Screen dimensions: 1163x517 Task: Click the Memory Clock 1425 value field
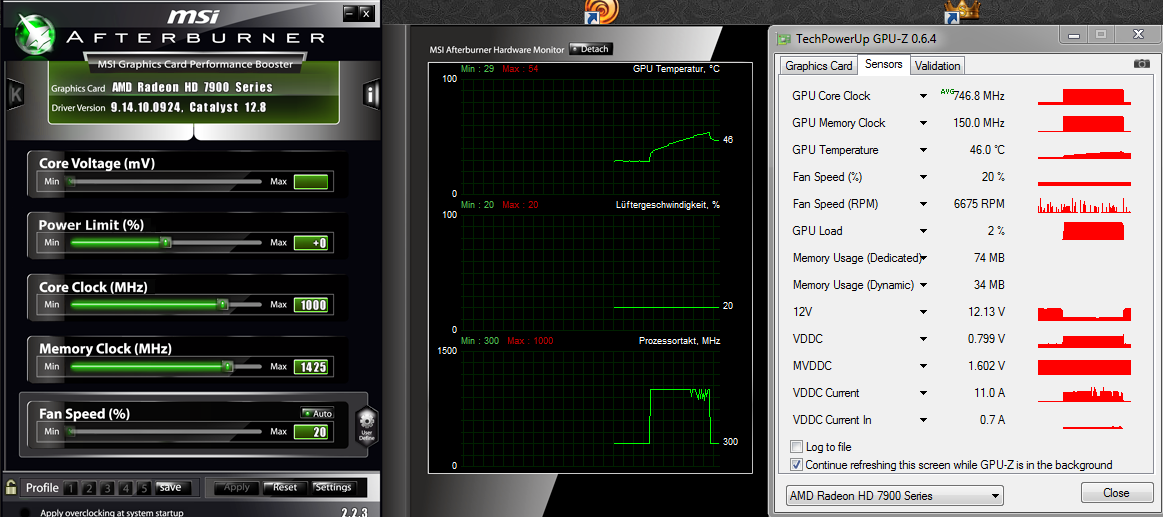point(310,366)
